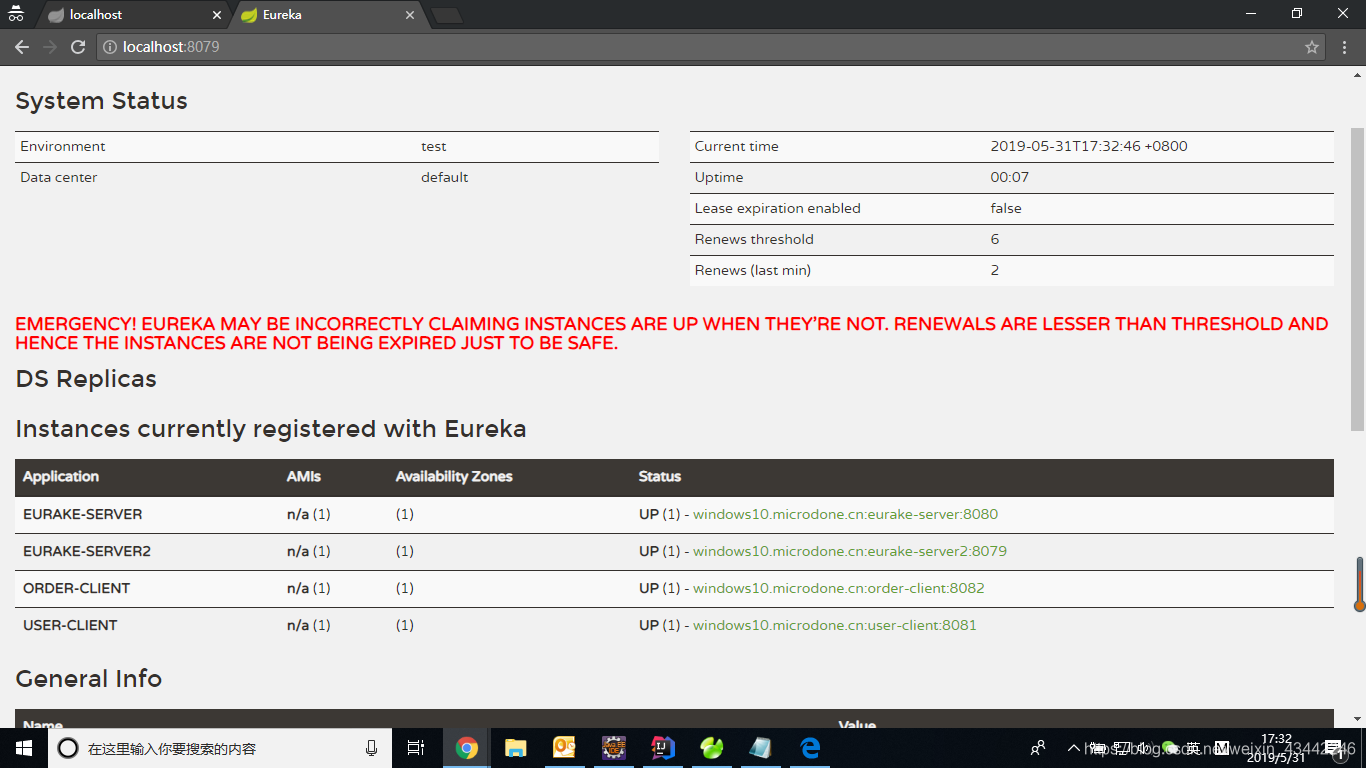Open the order-client:8082 instance link
This screenshot has width=1366, height=768.
[838, 588]
